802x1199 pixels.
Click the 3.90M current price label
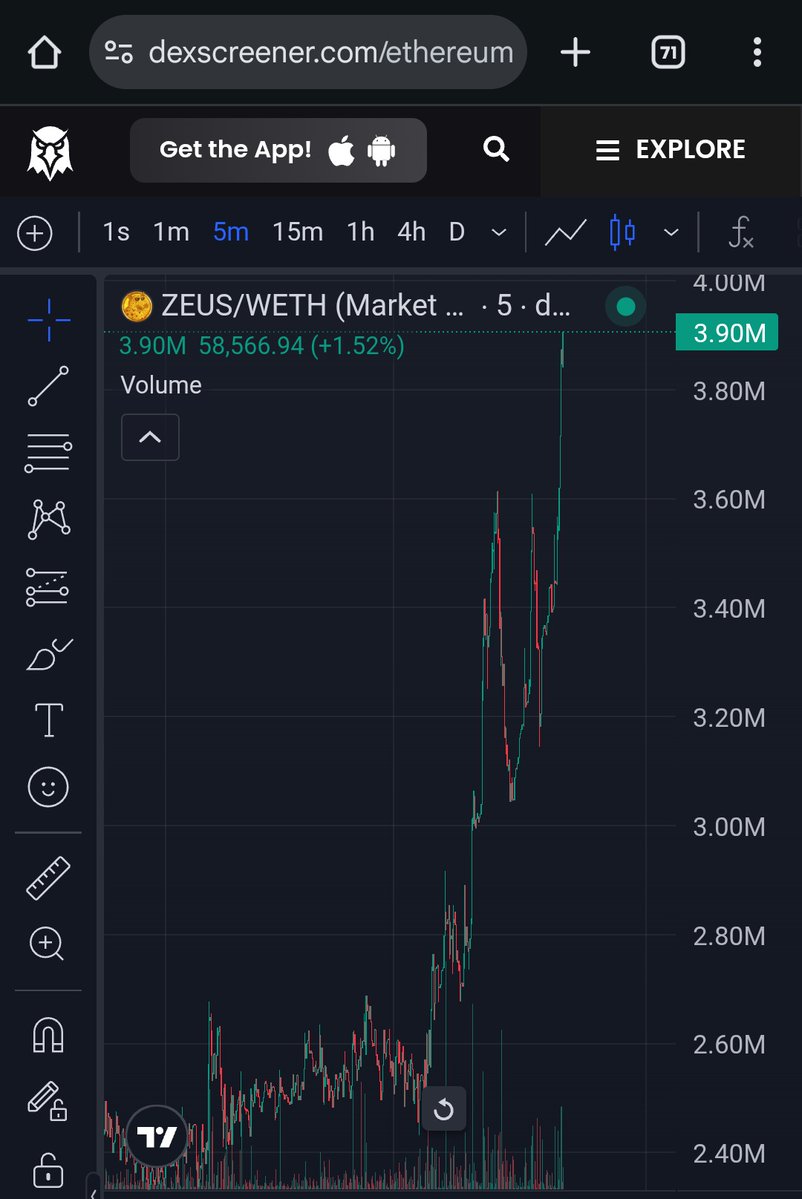727,333
